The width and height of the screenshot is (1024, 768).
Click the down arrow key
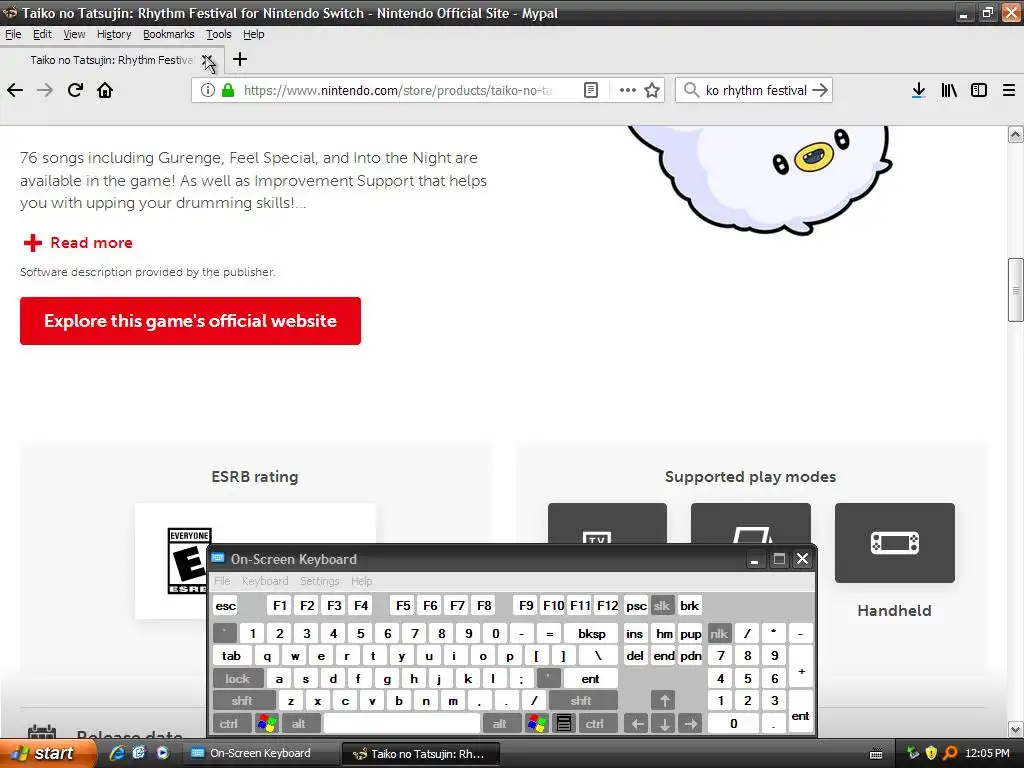coord(664,724)
